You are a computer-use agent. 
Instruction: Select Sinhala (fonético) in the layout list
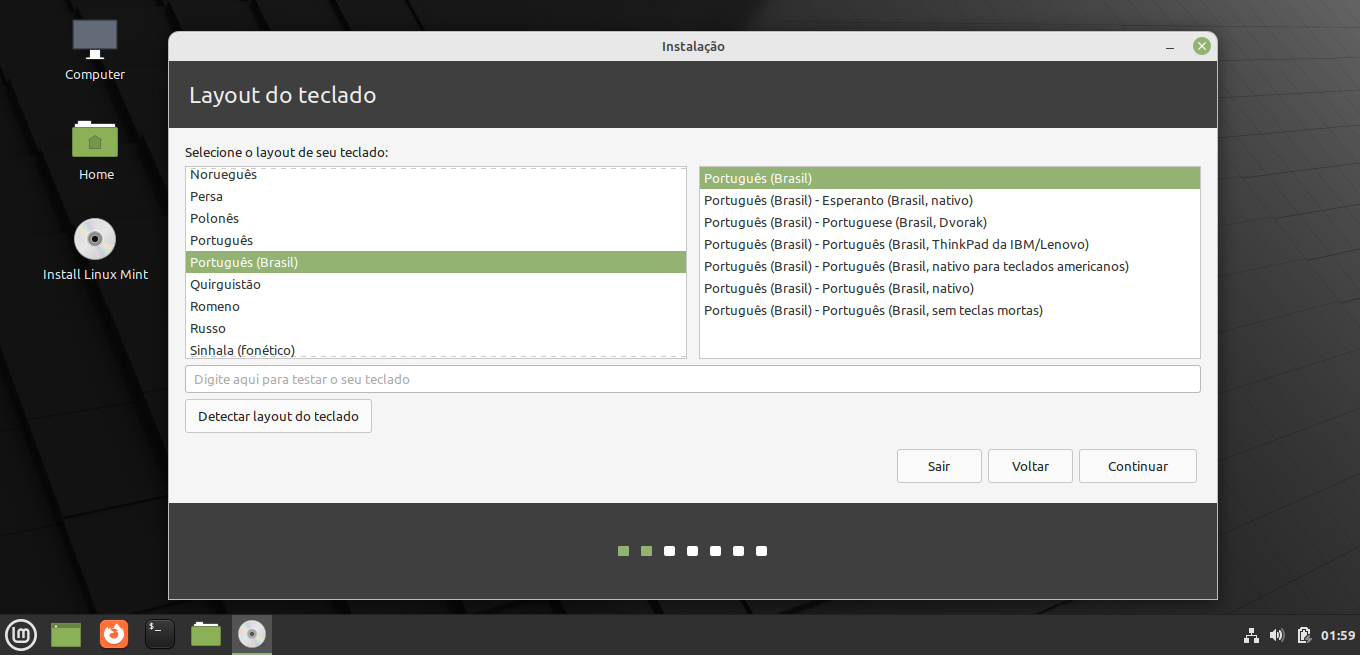pyautogui.click(x=436, y=349)
